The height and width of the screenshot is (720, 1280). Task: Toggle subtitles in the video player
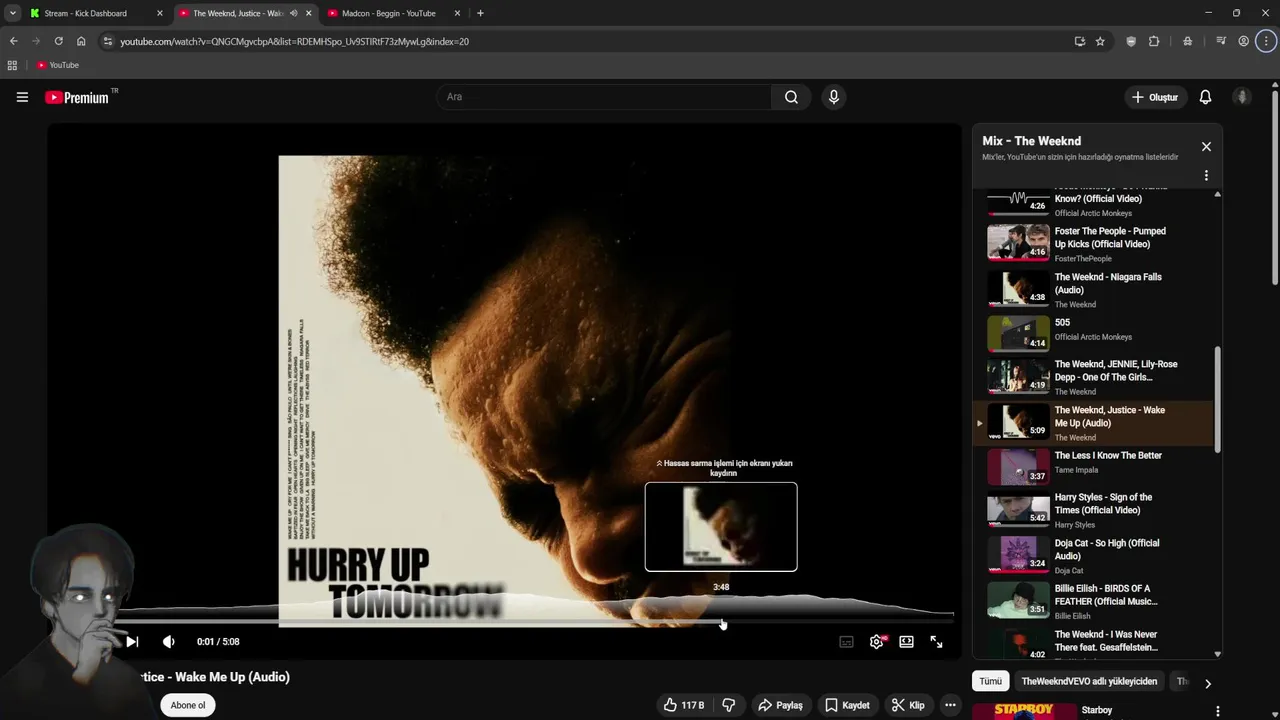pyautogui.click(x=846, y=642)
